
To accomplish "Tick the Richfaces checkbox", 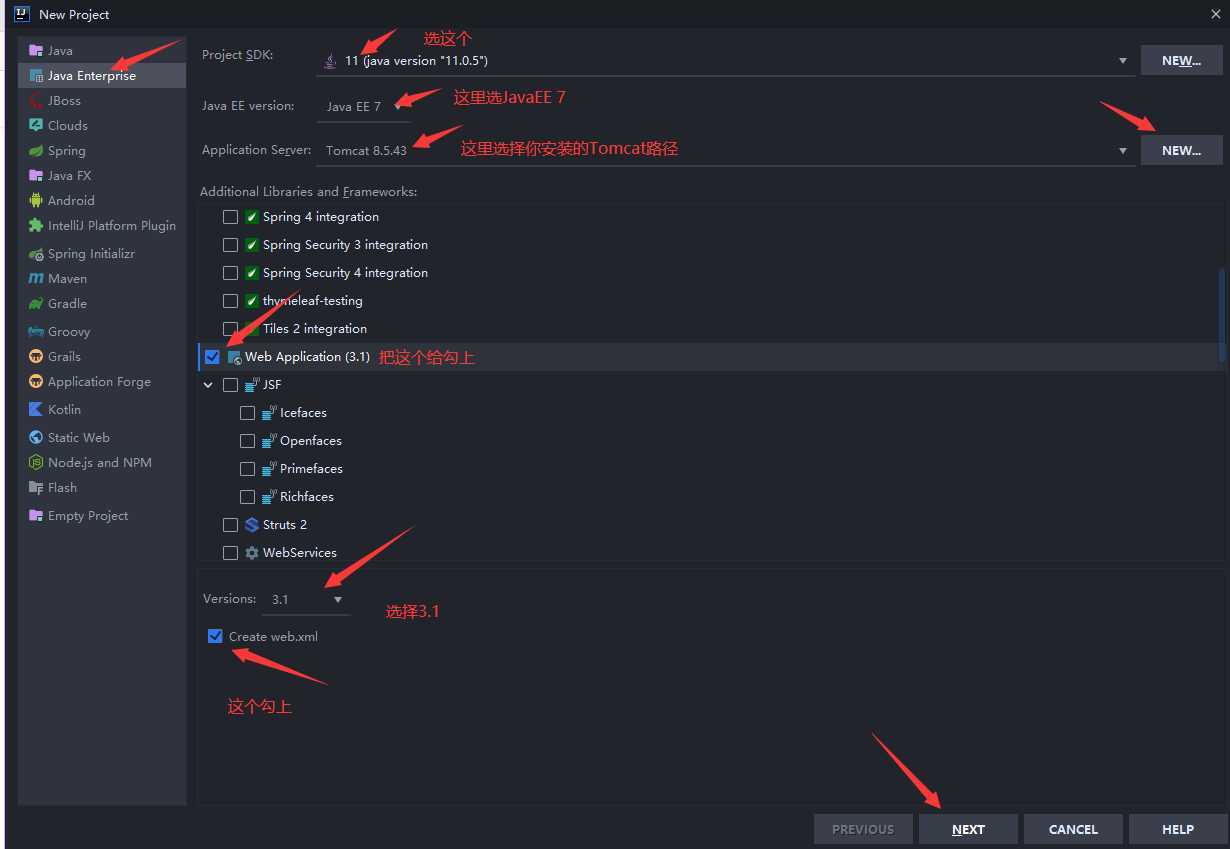I will 247,497.
